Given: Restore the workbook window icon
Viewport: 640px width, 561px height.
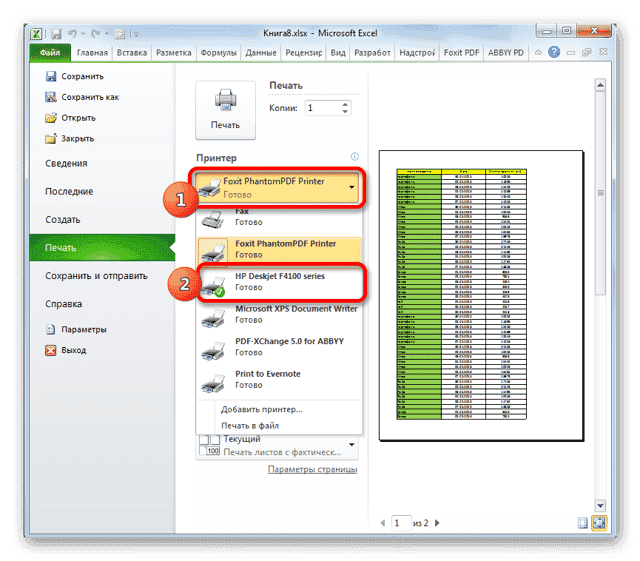Looking at the screenshot, I should 587,52.
